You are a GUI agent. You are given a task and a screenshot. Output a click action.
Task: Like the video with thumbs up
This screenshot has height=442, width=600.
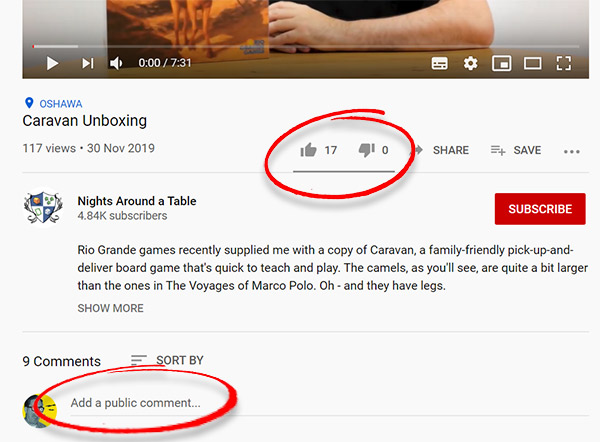(x=308, y=150)
